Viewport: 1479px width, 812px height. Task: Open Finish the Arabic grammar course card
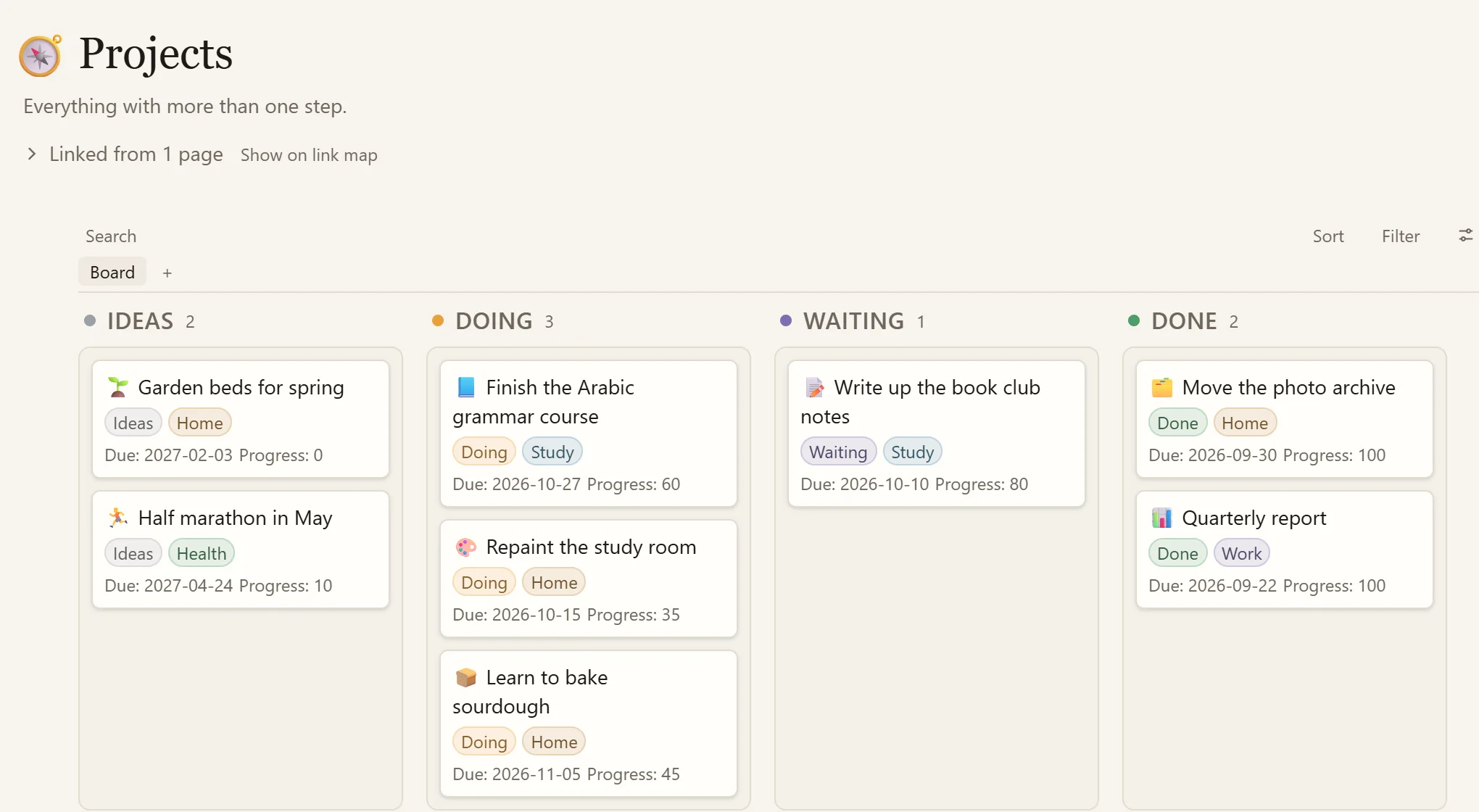[589, 434]
